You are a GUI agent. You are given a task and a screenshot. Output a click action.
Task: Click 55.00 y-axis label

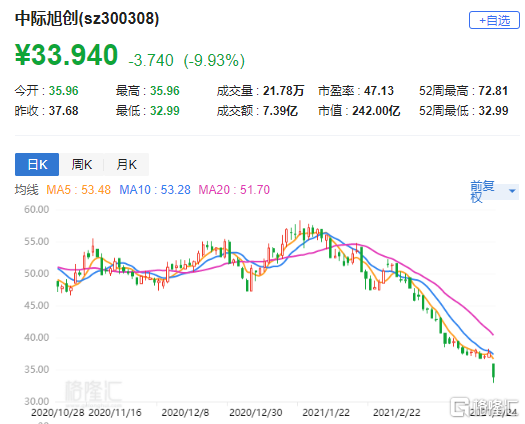tap(36, 241)
